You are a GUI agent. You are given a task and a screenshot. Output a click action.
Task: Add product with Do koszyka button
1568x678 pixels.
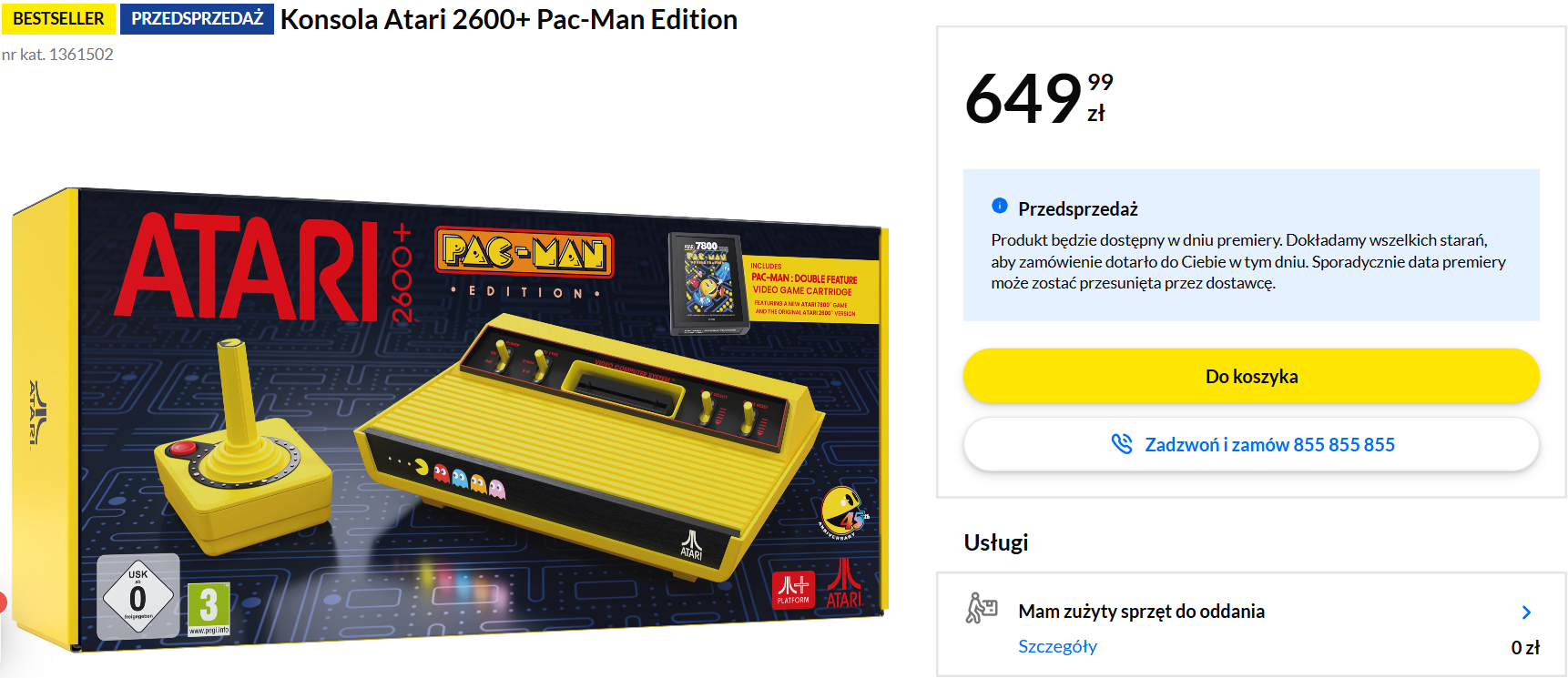coord(1251,376)
